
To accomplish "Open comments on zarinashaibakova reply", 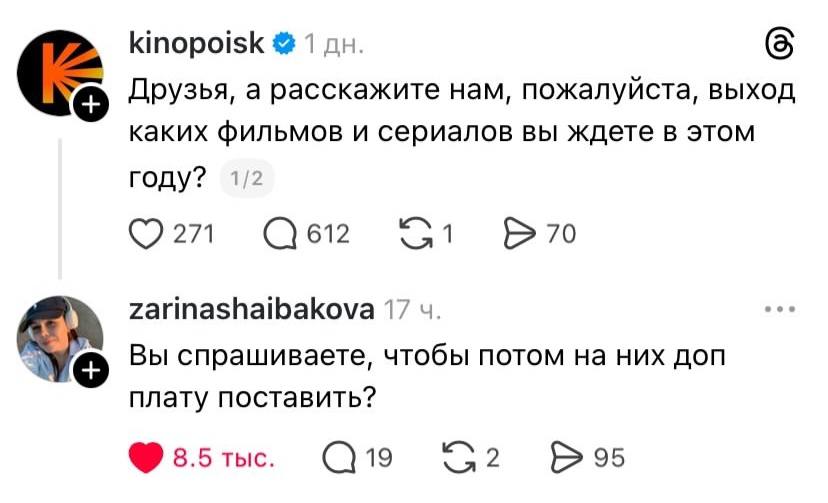I will coord(339,459).
